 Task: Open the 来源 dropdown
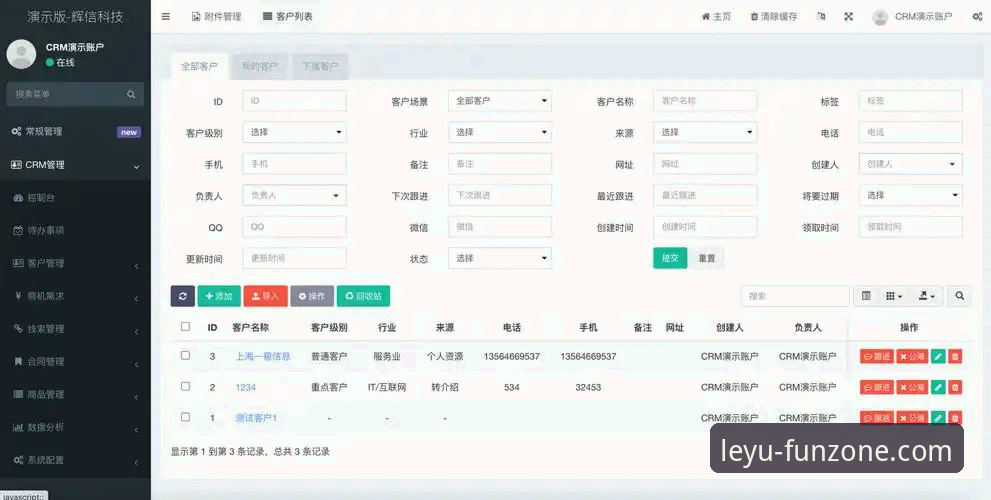(705, 133)
